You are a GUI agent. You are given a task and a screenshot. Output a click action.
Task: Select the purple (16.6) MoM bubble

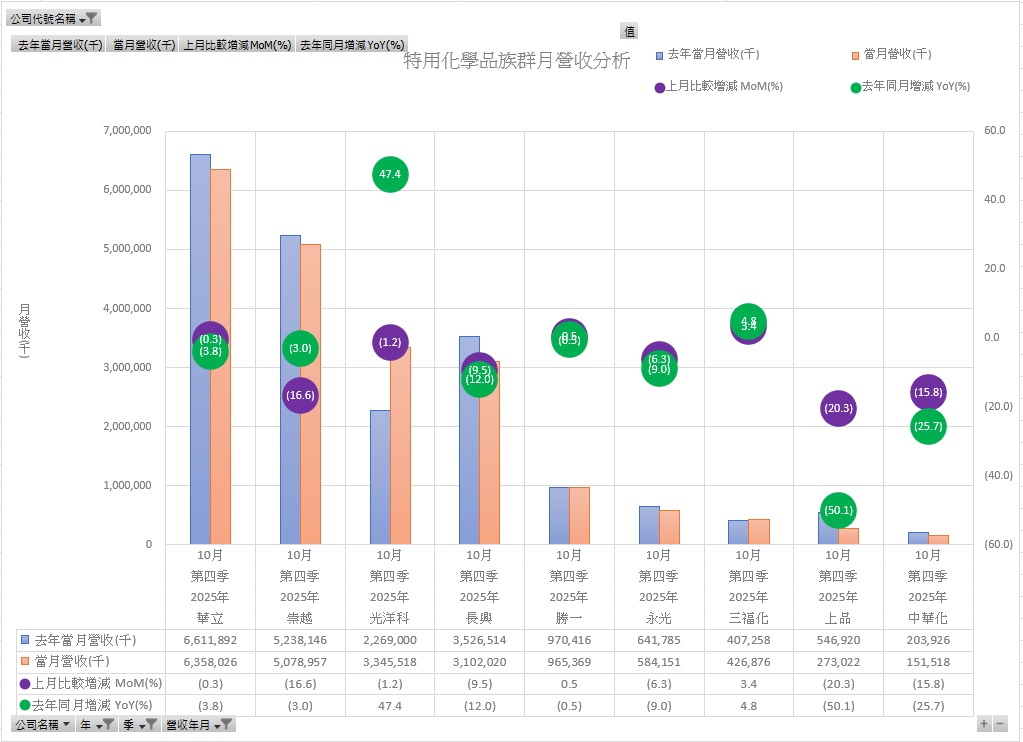(x=301, y=395)
